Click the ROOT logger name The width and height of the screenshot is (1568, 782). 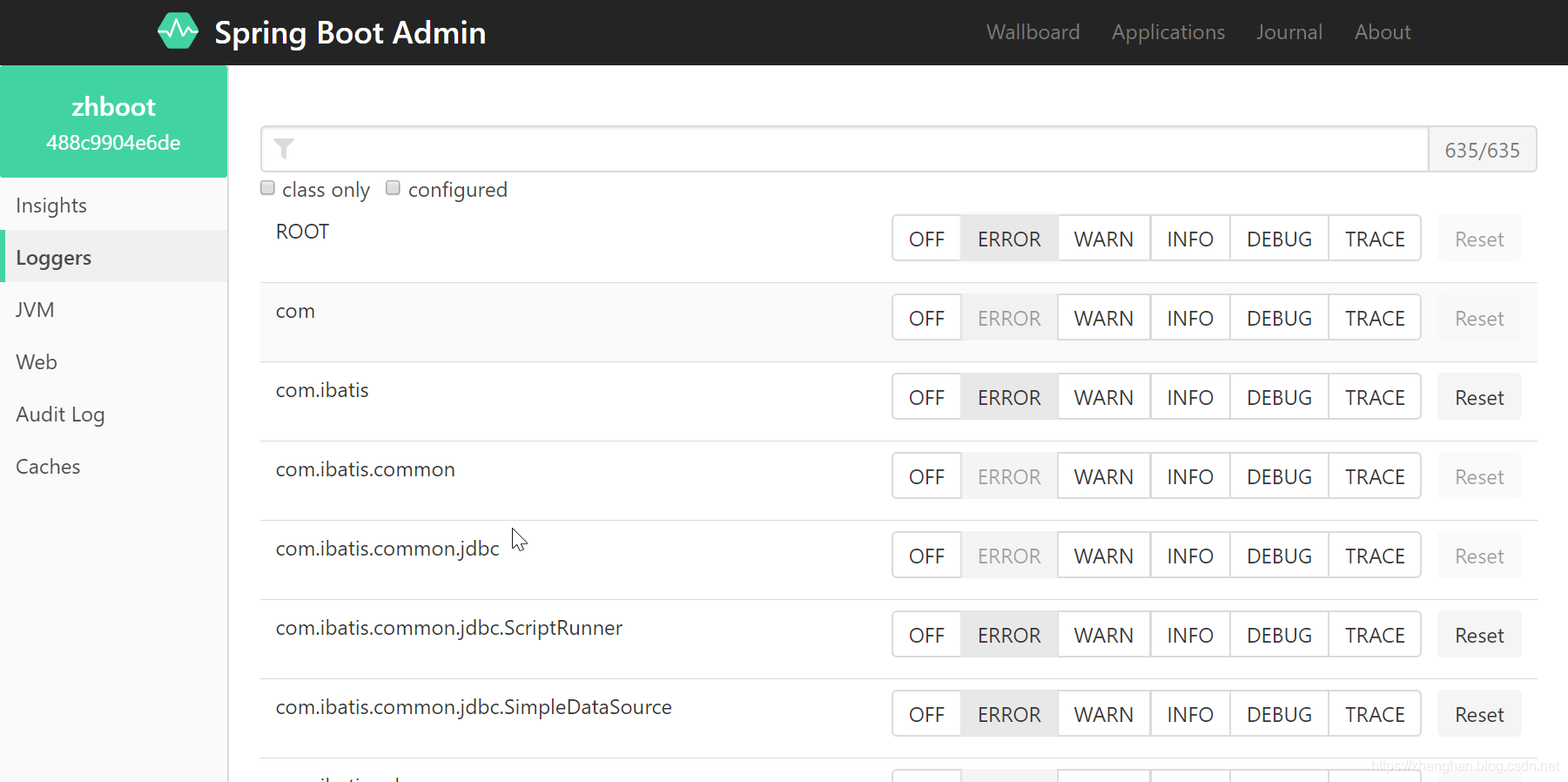point(302,232)
